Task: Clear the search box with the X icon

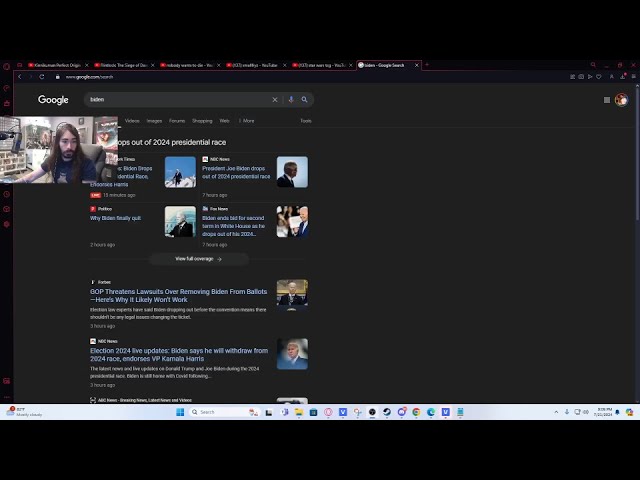Action: click(x=275, y=100)
